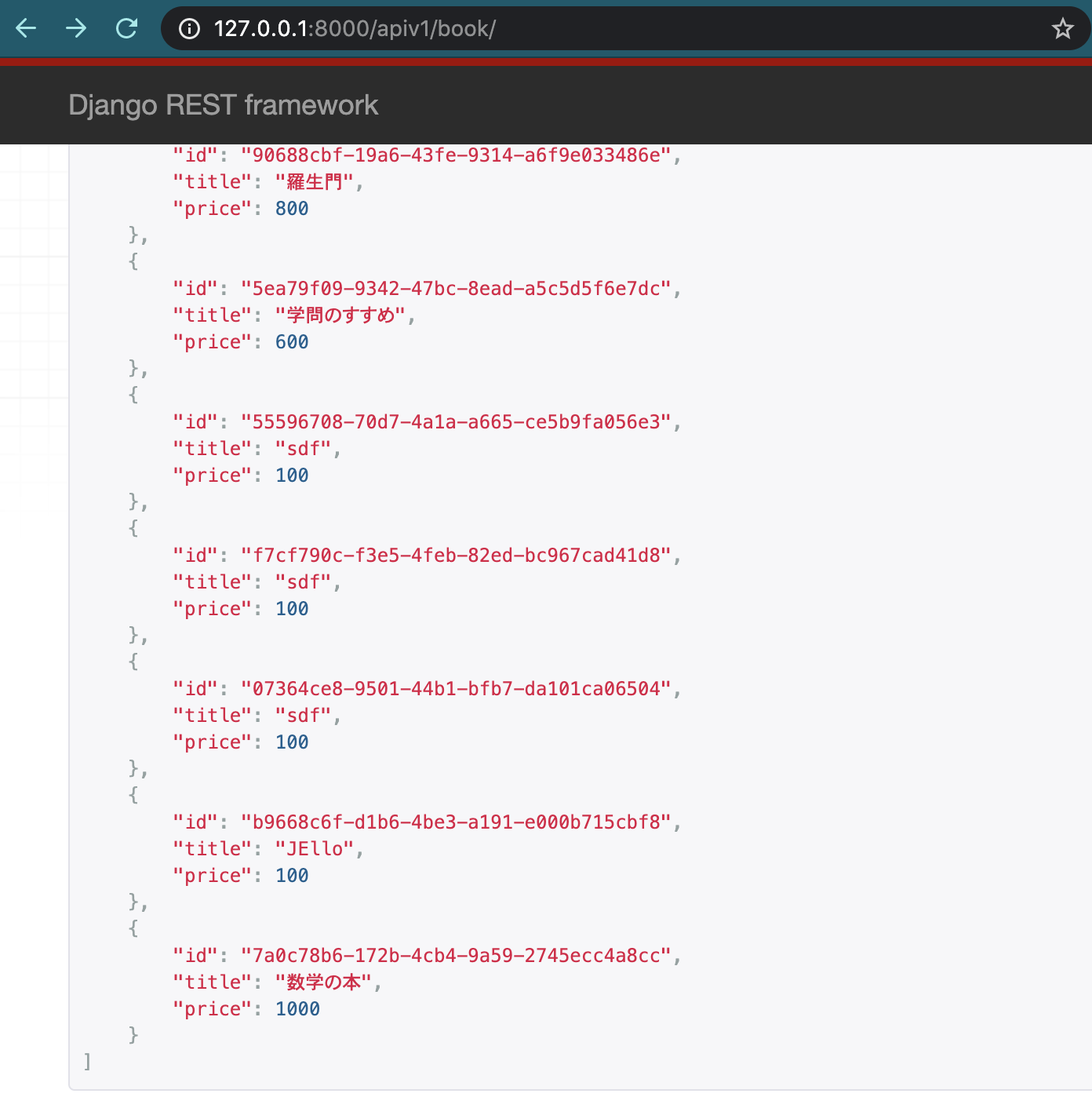Click the title value 羅生門
The width and height of the screenshot is (1092, 1119).
point(315,182)
